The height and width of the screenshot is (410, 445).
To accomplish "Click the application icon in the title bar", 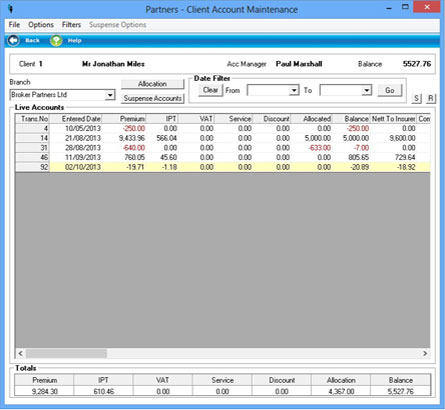I will (11, 9).
